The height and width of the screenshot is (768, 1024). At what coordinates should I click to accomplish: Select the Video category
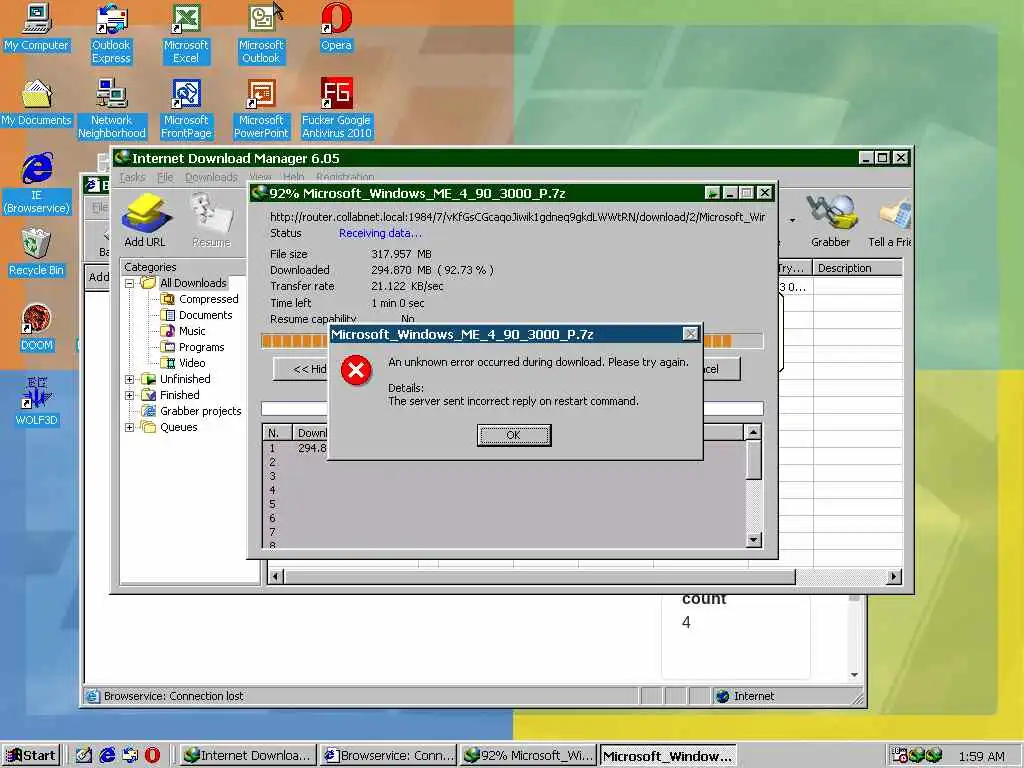pos(192,363)
